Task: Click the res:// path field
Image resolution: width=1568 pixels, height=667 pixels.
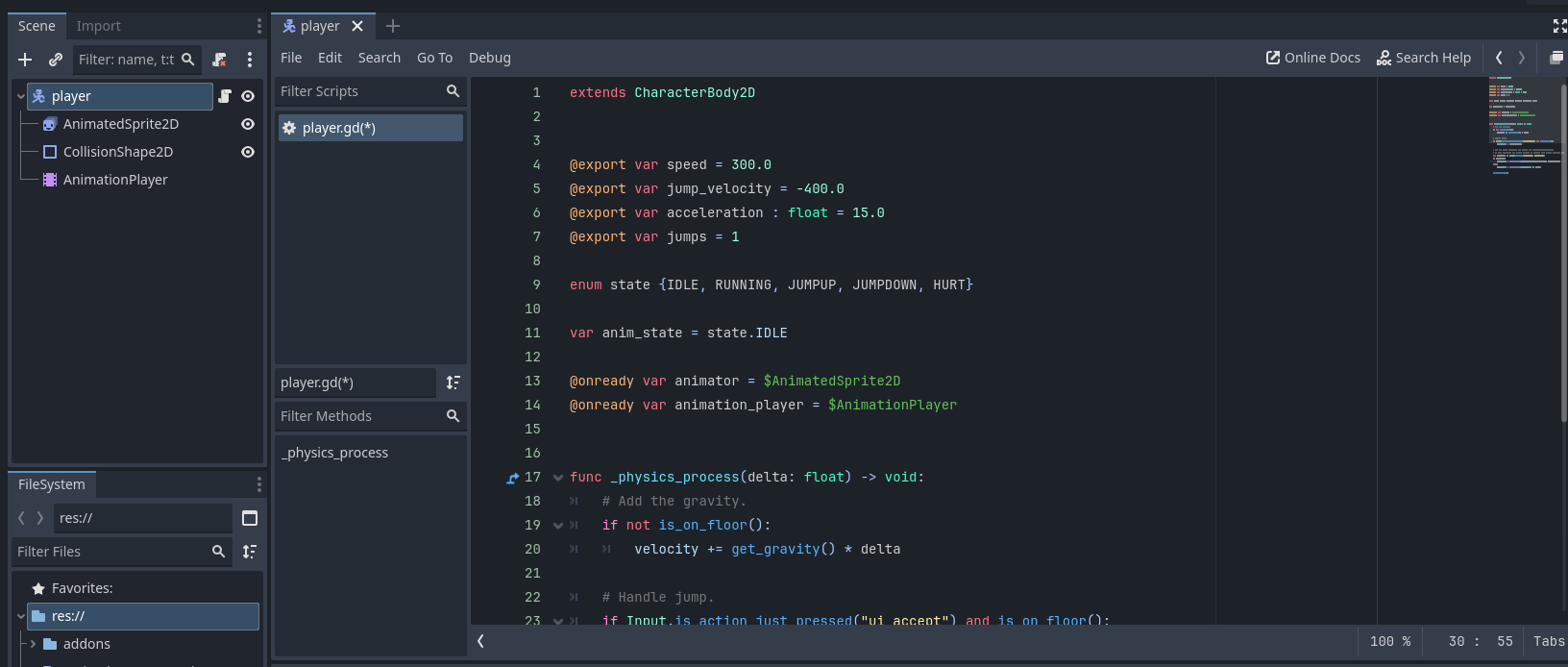Action: (143, 518)
